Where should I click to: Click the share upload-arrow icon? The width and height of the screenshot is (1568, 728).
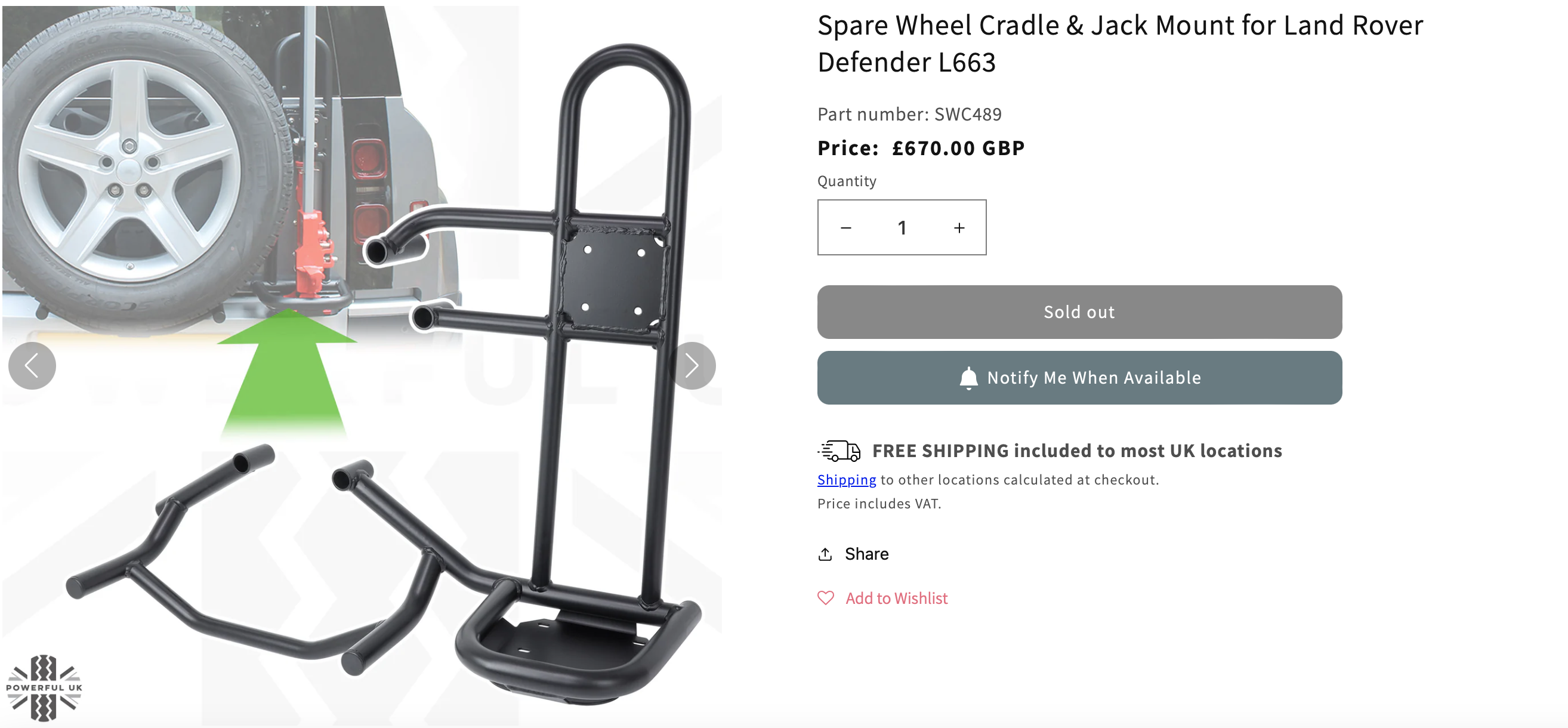click(x=825, y=554)
